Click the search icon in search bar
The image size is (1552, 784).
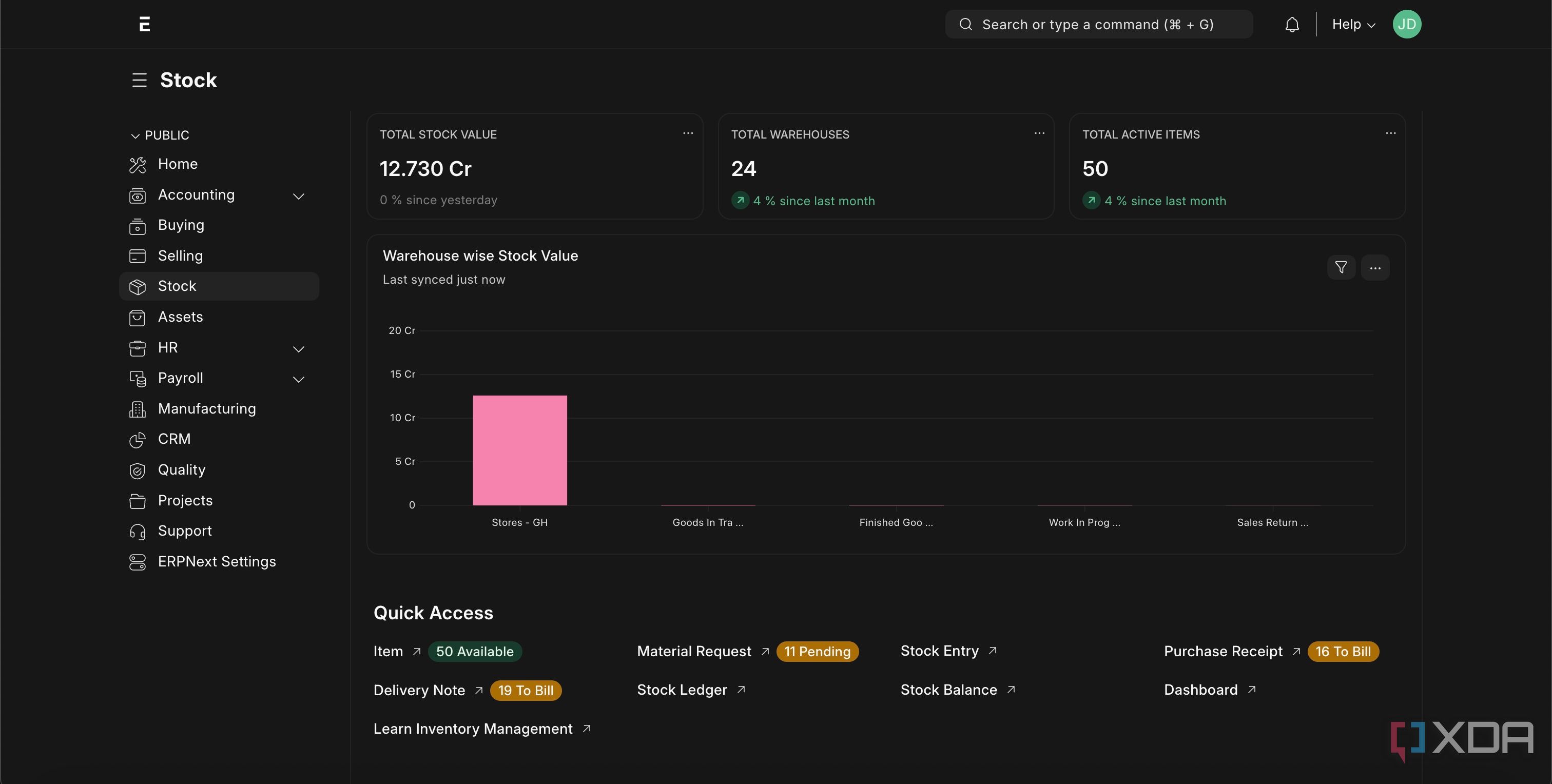point(966,24)
